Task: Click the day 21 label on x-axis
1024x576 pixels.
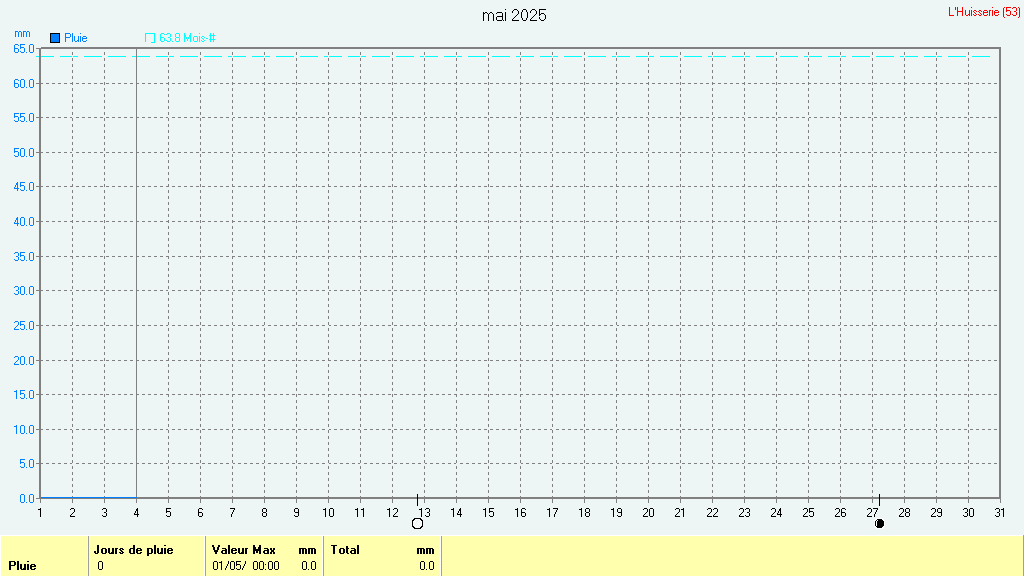Action: [680, 513]
